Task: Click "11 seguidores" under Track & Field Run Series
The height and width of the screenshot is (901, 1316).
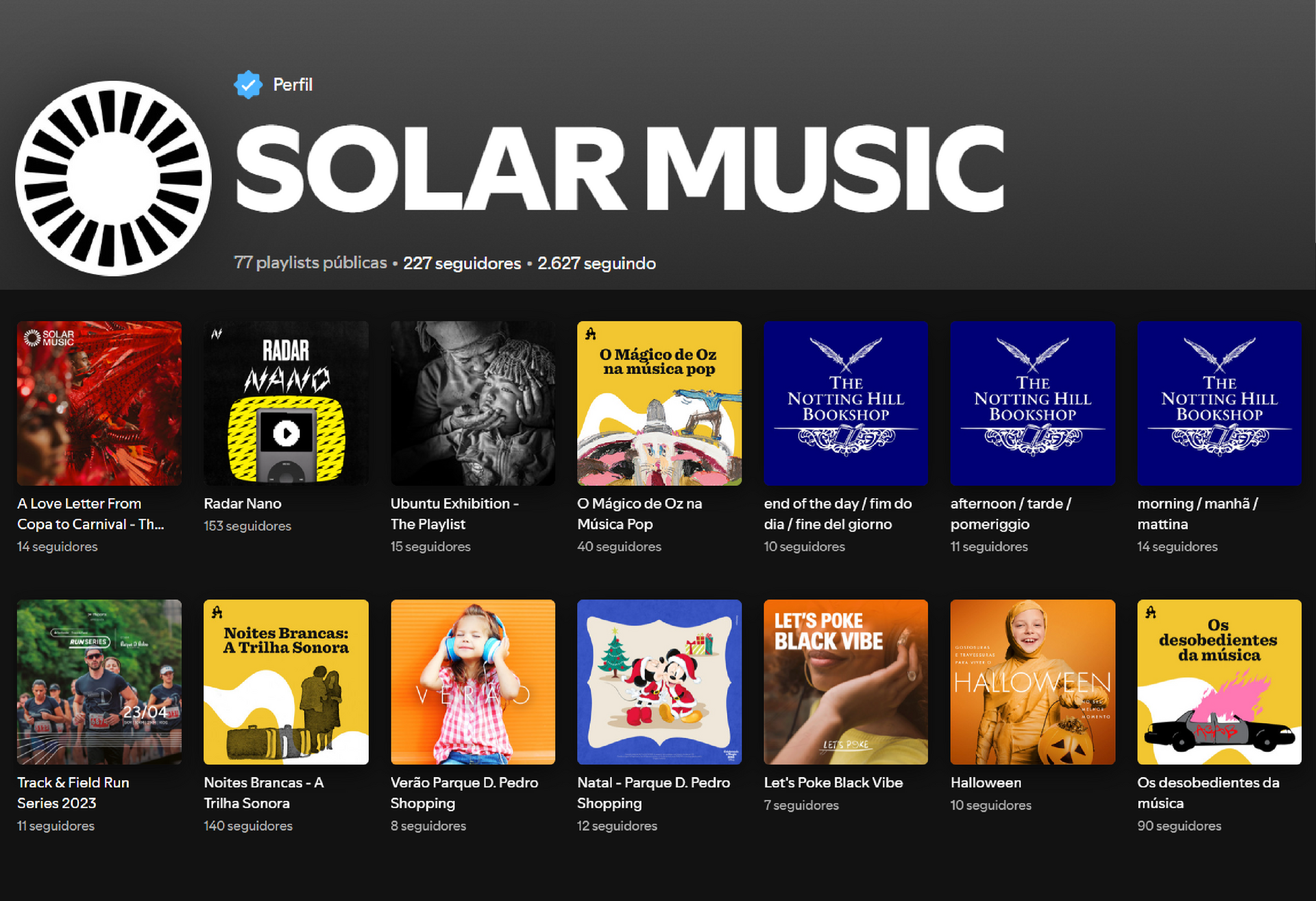Action: 56,826
